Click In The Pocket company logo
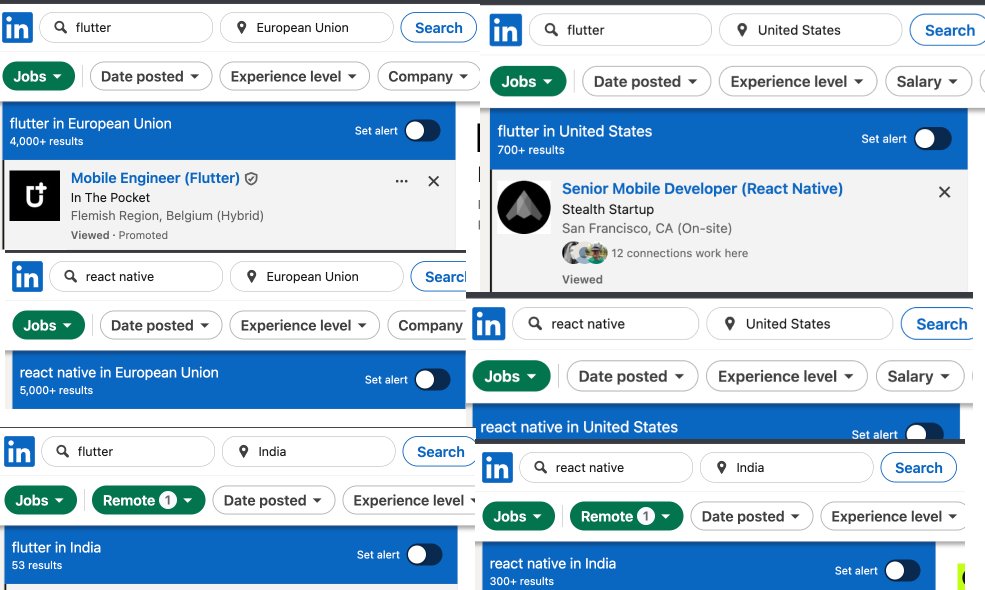This screenshot has height=590, width=985. (35, 195)
